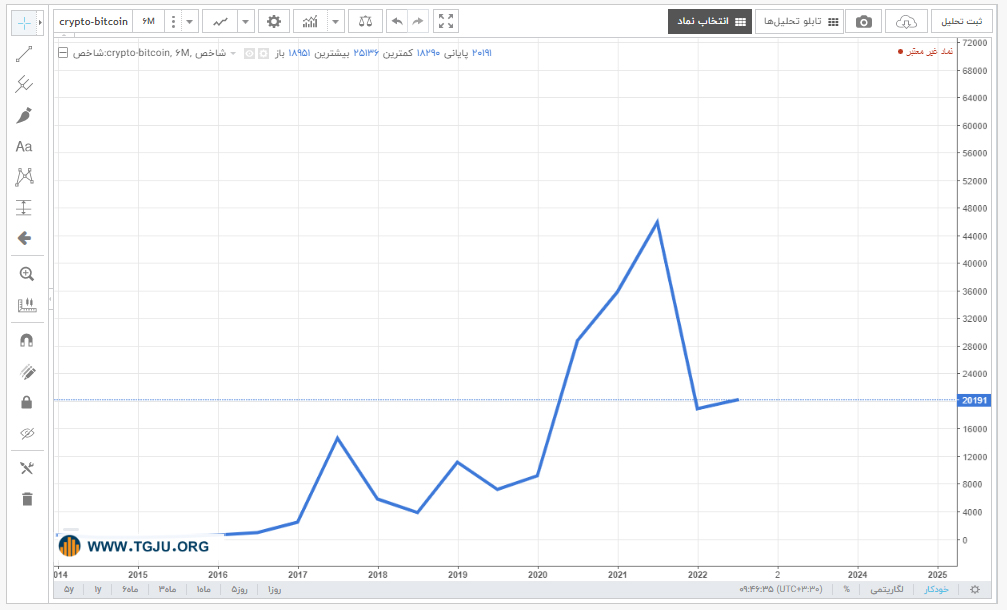Toggle stay-in-drawing-mode pencil
The width and height of the screenshot is (1007, 610).
click(x=26, y=372)
